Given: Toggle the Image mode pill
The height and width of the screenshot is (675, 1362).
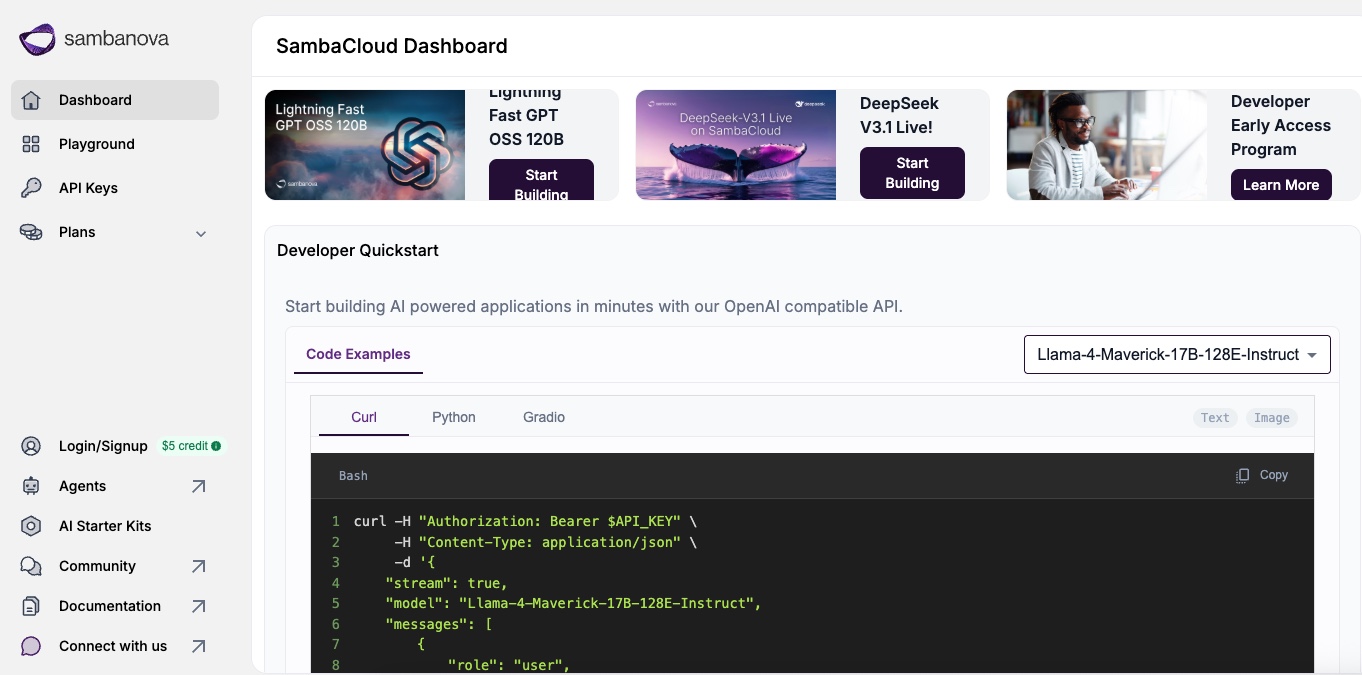Looking at the screenshot, I should click(1272, 418).
